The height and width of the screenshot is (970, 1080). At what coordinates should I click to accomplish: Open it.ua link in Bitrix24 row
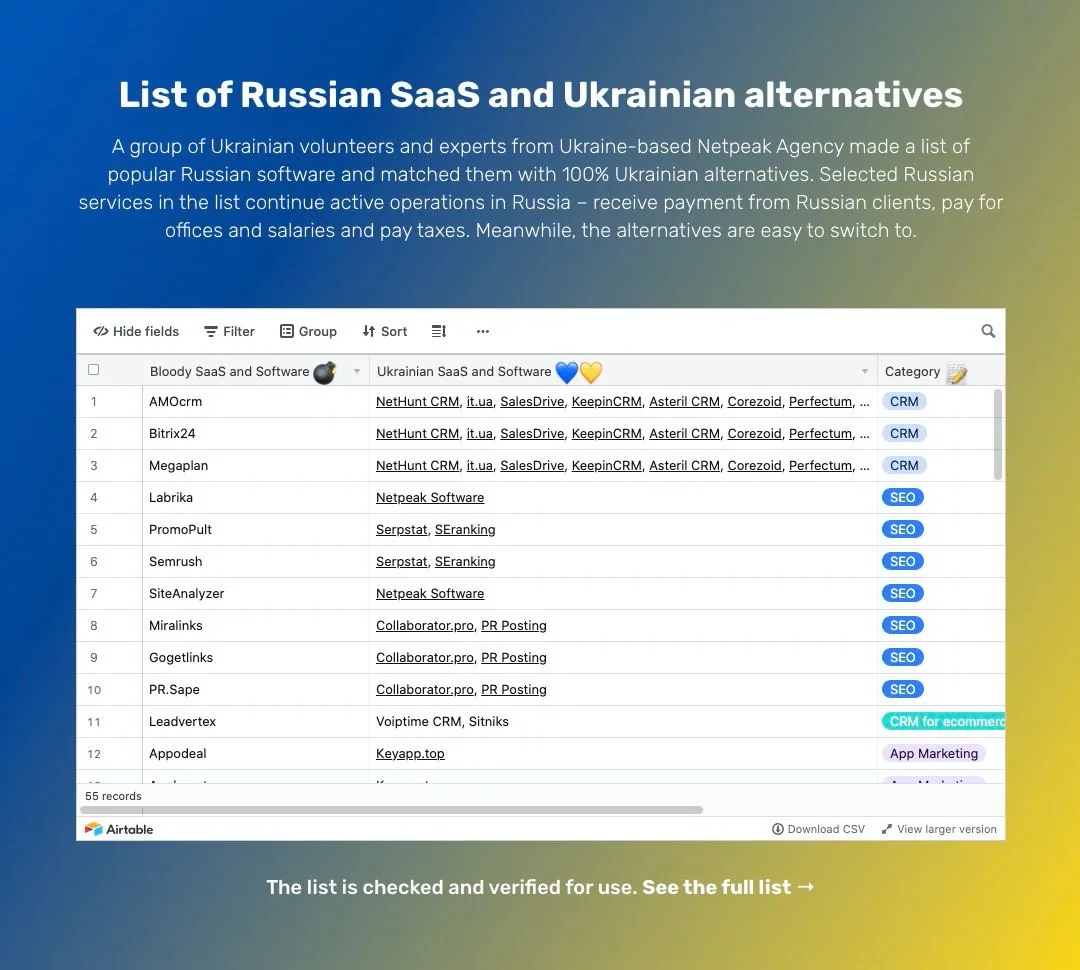coord(479,433)
